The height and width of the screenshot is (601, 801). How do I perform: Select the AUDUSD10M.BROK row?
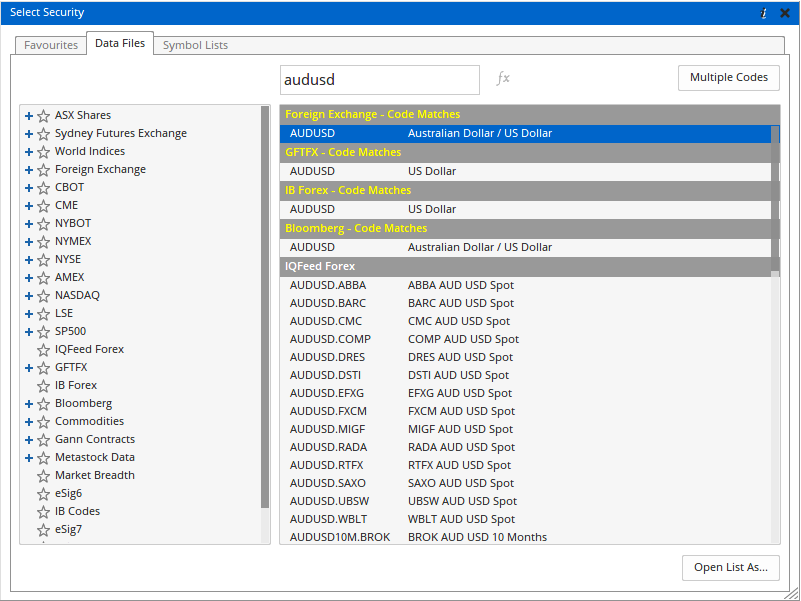point(526,537)
